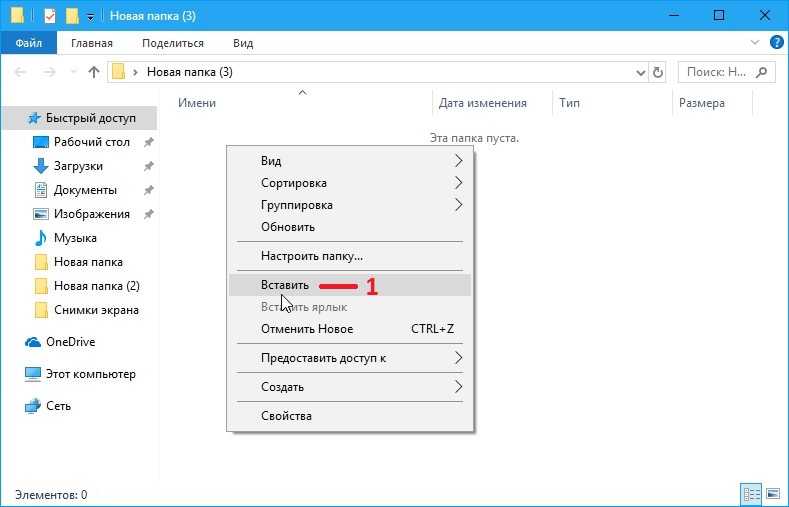Open the Предоставить доступ к submenu
The image size is (789, 507).
coord(350,358)
